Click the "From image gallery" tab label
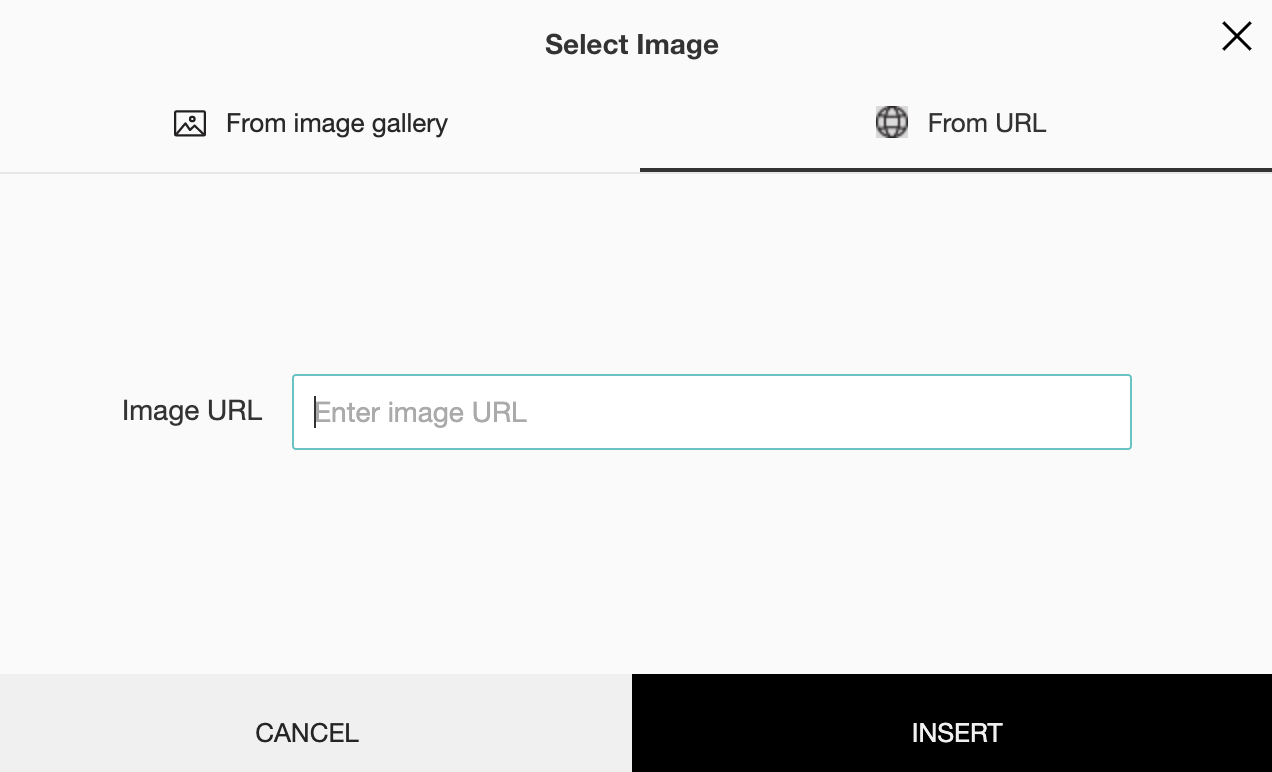 (336, 123)
